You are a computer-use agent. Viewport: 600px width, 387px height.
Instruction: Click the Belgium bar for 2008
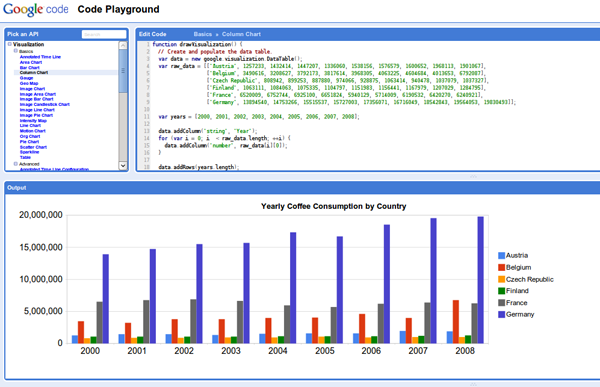tap(456, 322)
